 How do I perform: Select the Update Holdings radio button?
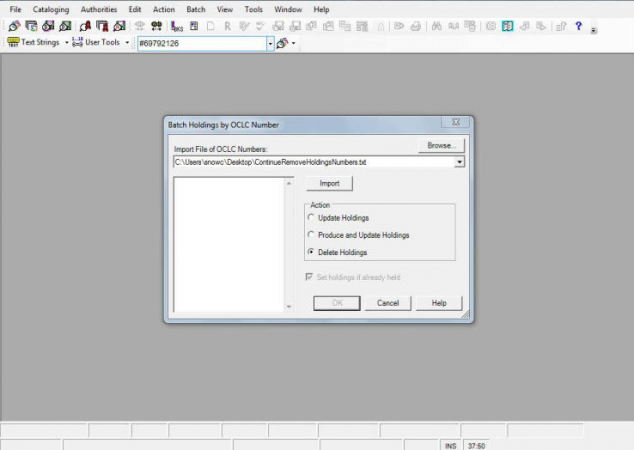[311, 218]
